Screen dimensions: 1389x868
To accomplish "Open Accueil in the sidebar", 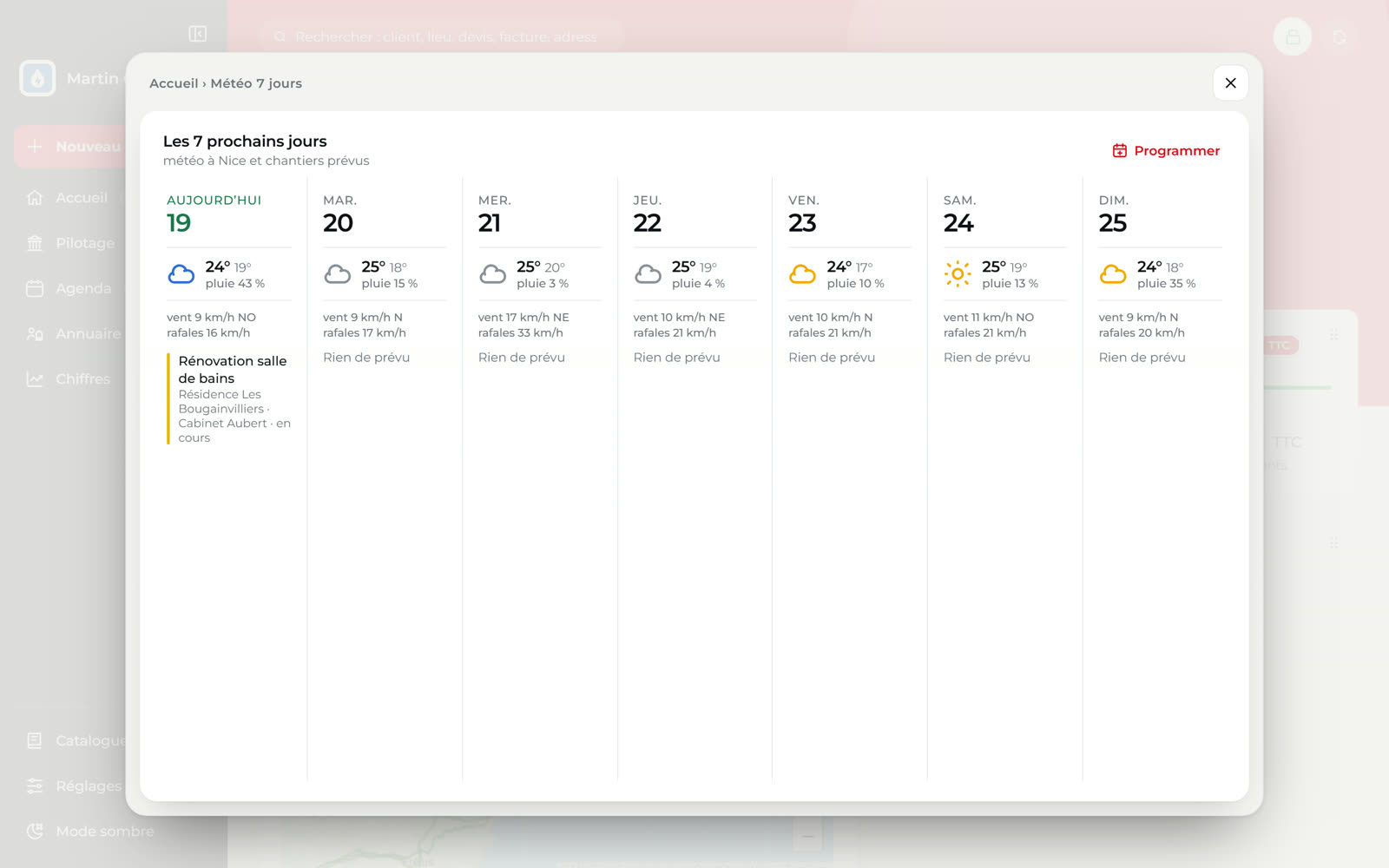I will point(69,198).
